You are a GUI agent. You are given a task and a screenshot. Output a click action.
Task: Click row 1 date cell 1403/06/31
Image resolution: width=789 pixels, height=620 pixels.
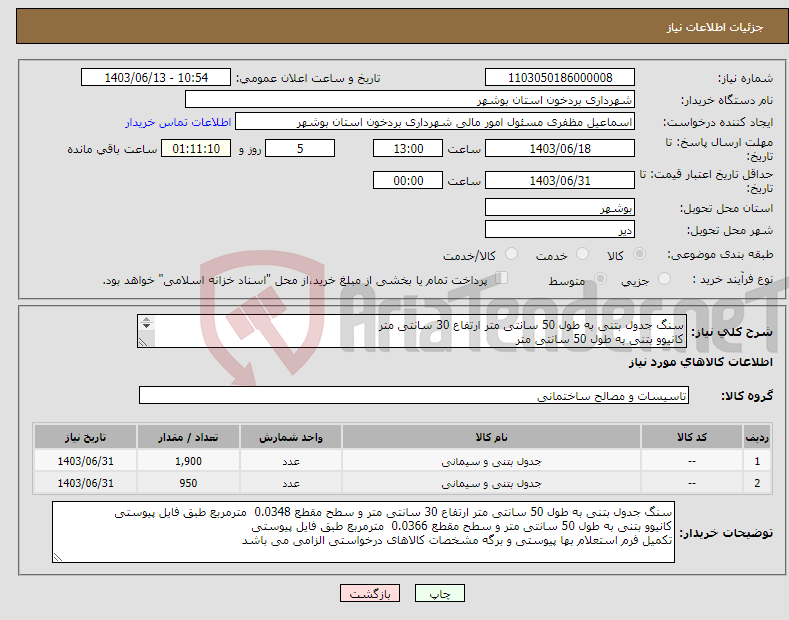click(85, 460)
